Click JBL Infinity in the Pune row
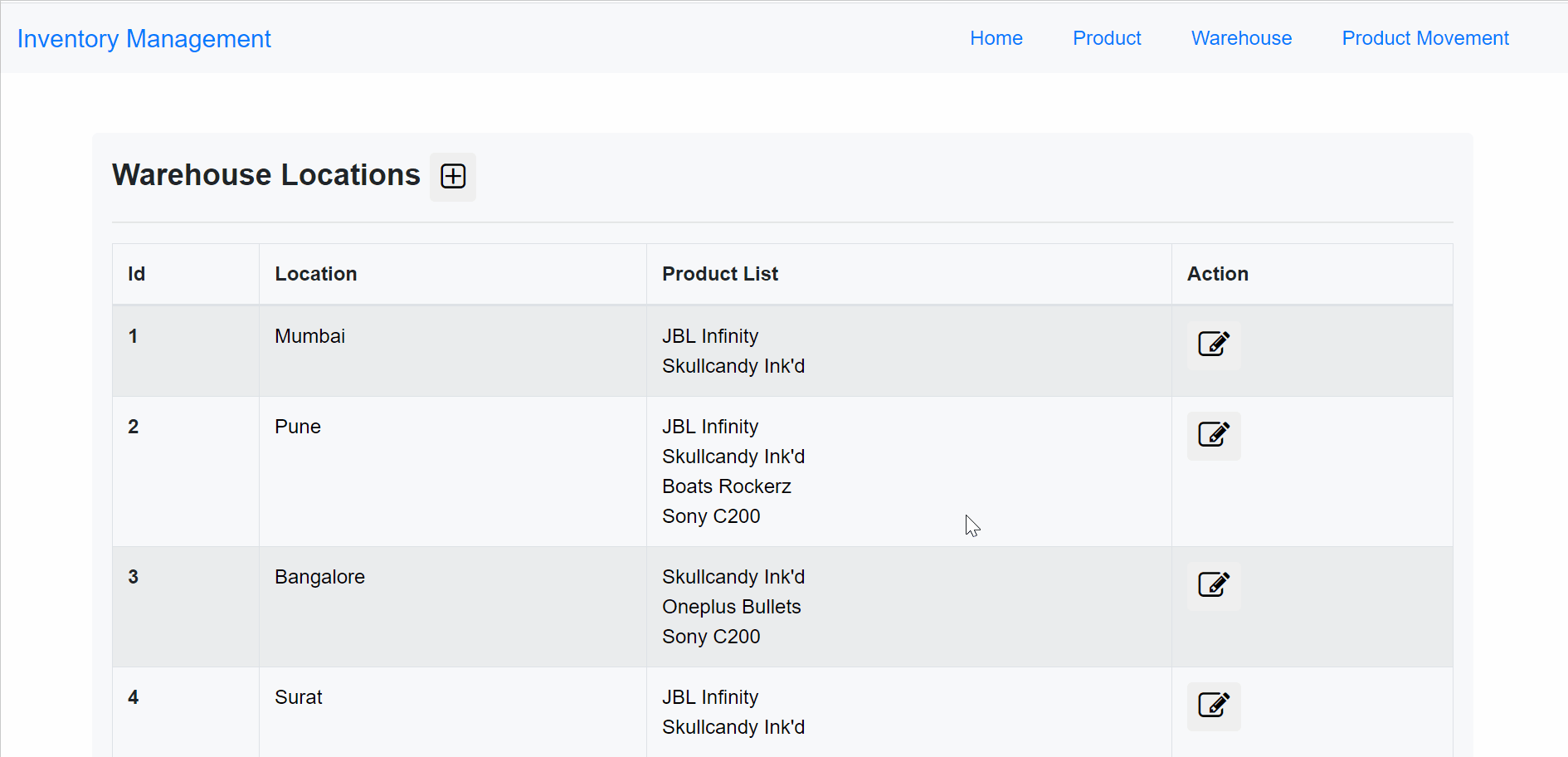The height and width of the screenshot is (757, 1568). [x=710, y=427]
